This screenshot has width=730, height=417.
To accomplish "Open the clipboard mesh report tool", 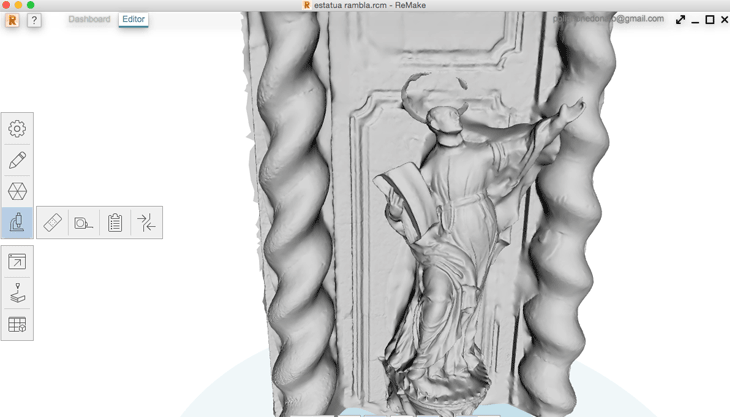I will tap(115, 222).
